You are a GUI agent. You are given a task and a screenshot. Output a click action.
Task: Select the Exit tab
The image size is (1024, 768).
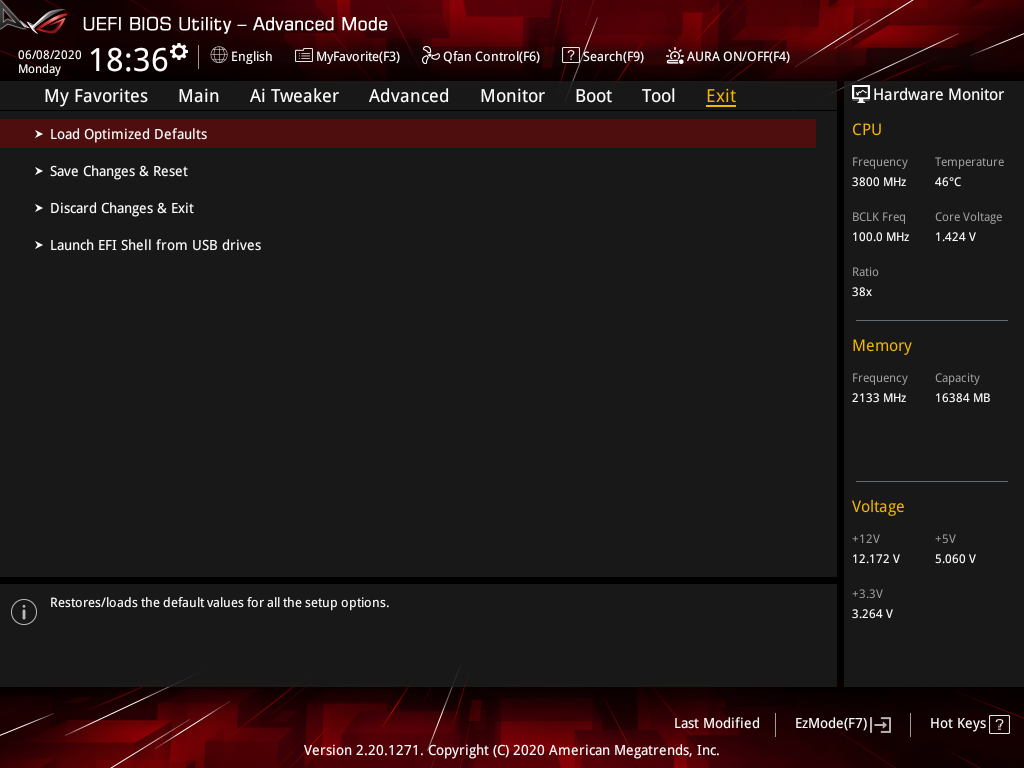pos(721,96)
